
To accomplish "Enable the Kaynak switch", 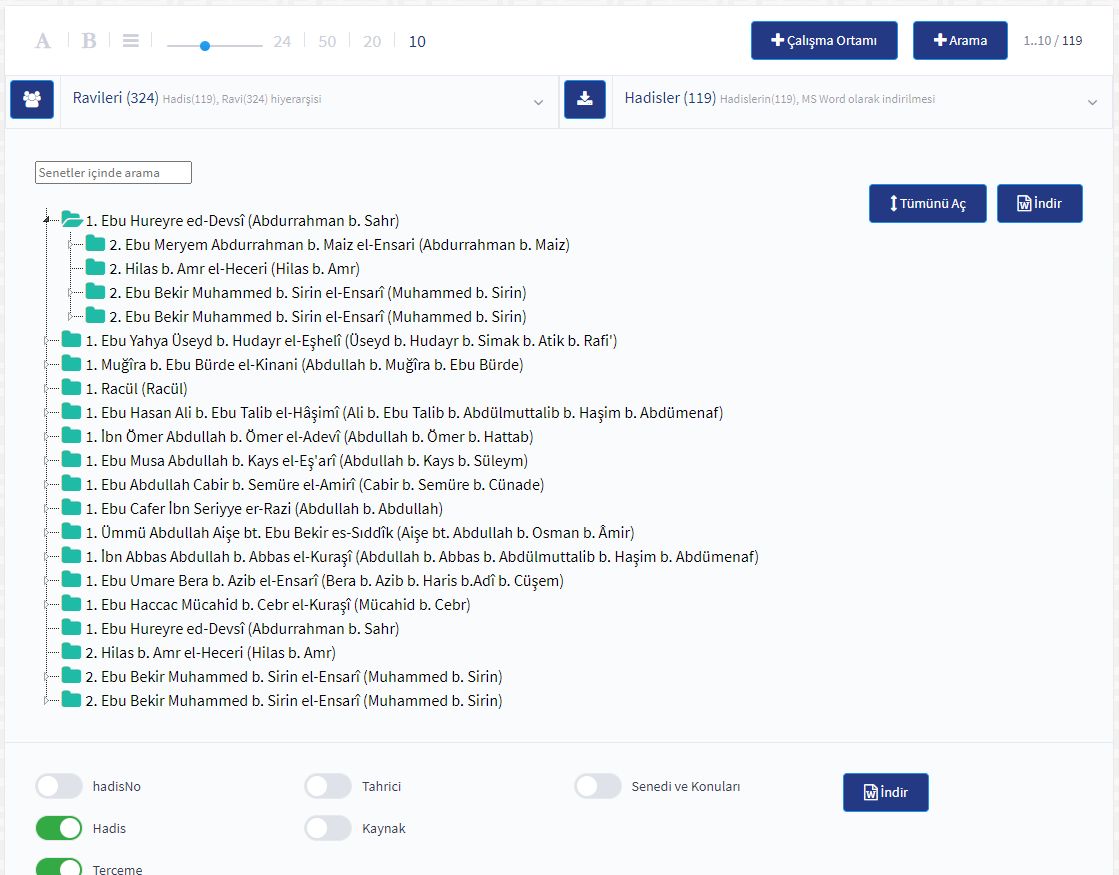I will click(328, 828).
